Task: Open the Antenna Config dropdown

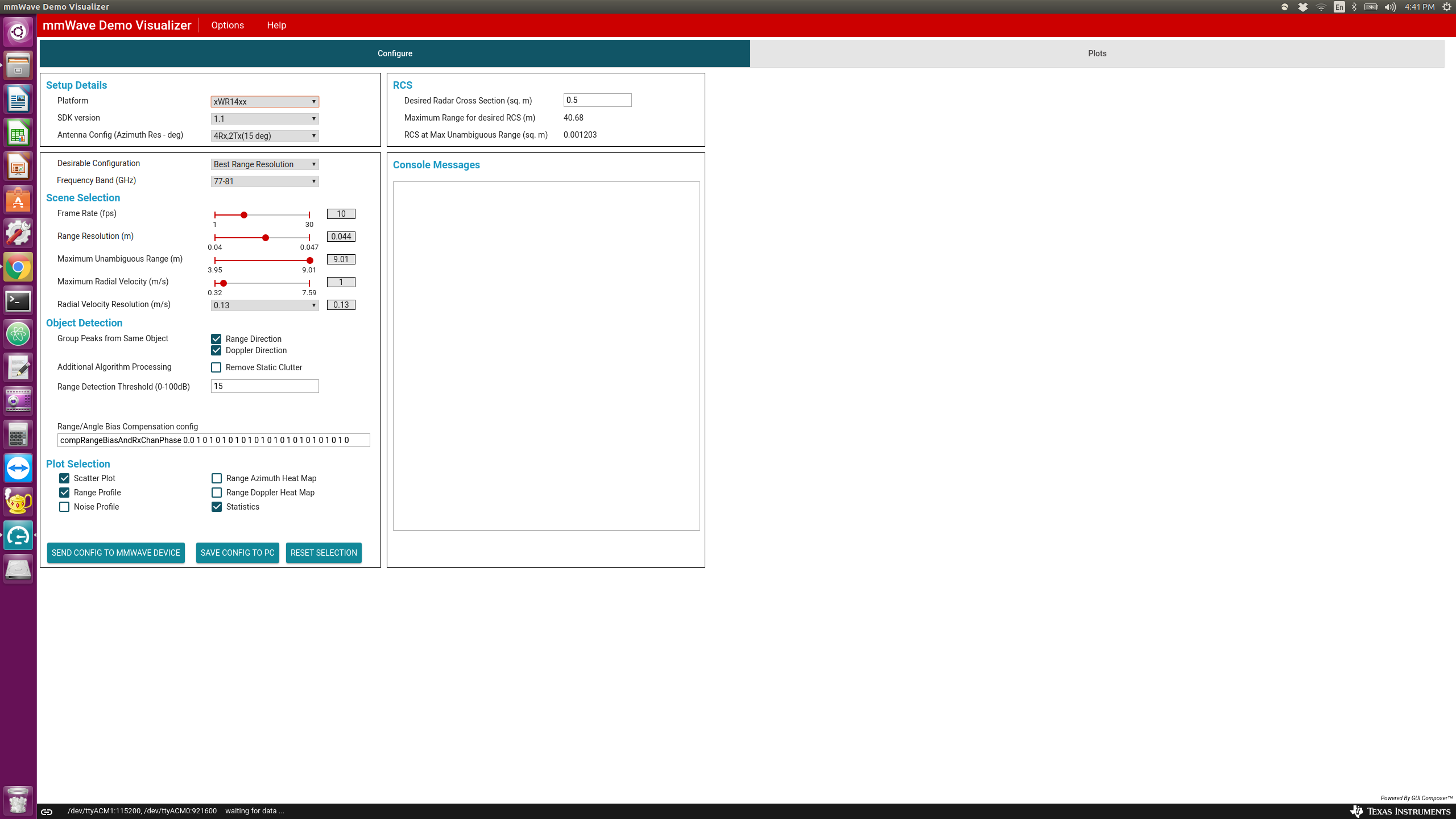Action: point(264,136)
